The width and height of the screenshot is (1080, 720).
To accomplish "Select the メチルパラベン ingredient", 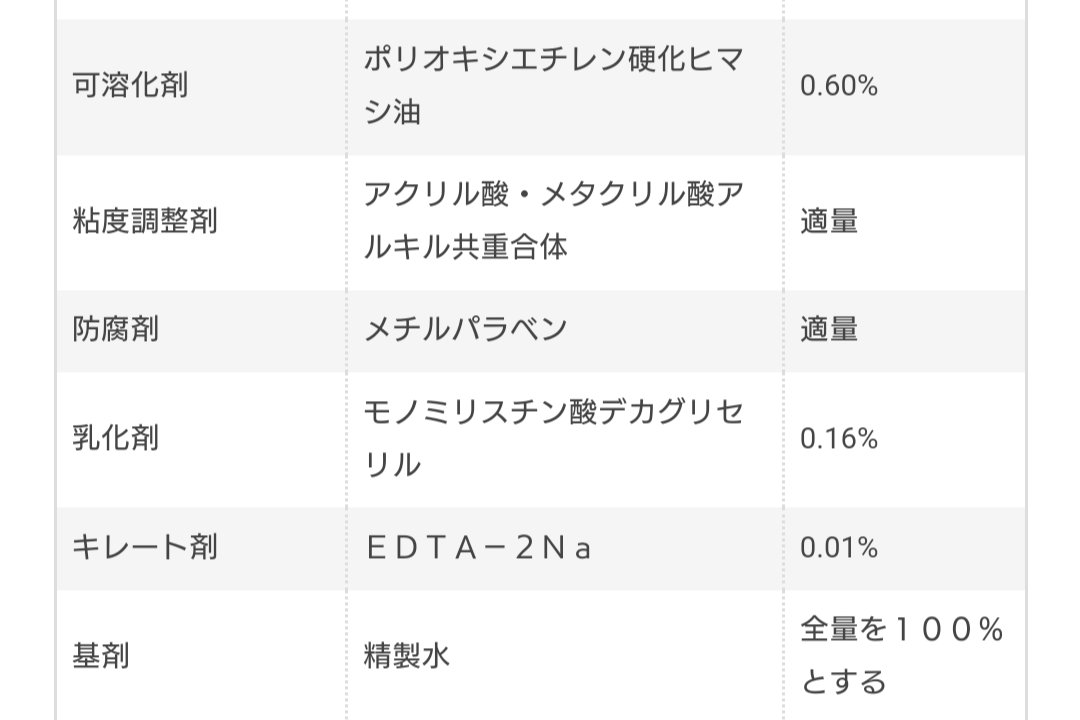I will tap(465, 329).
